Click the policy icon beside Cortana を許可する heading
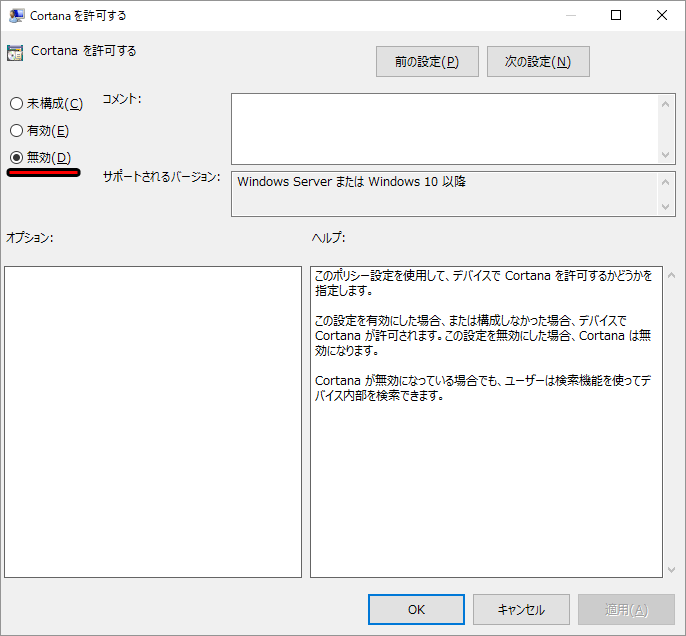 coord(15,52)
